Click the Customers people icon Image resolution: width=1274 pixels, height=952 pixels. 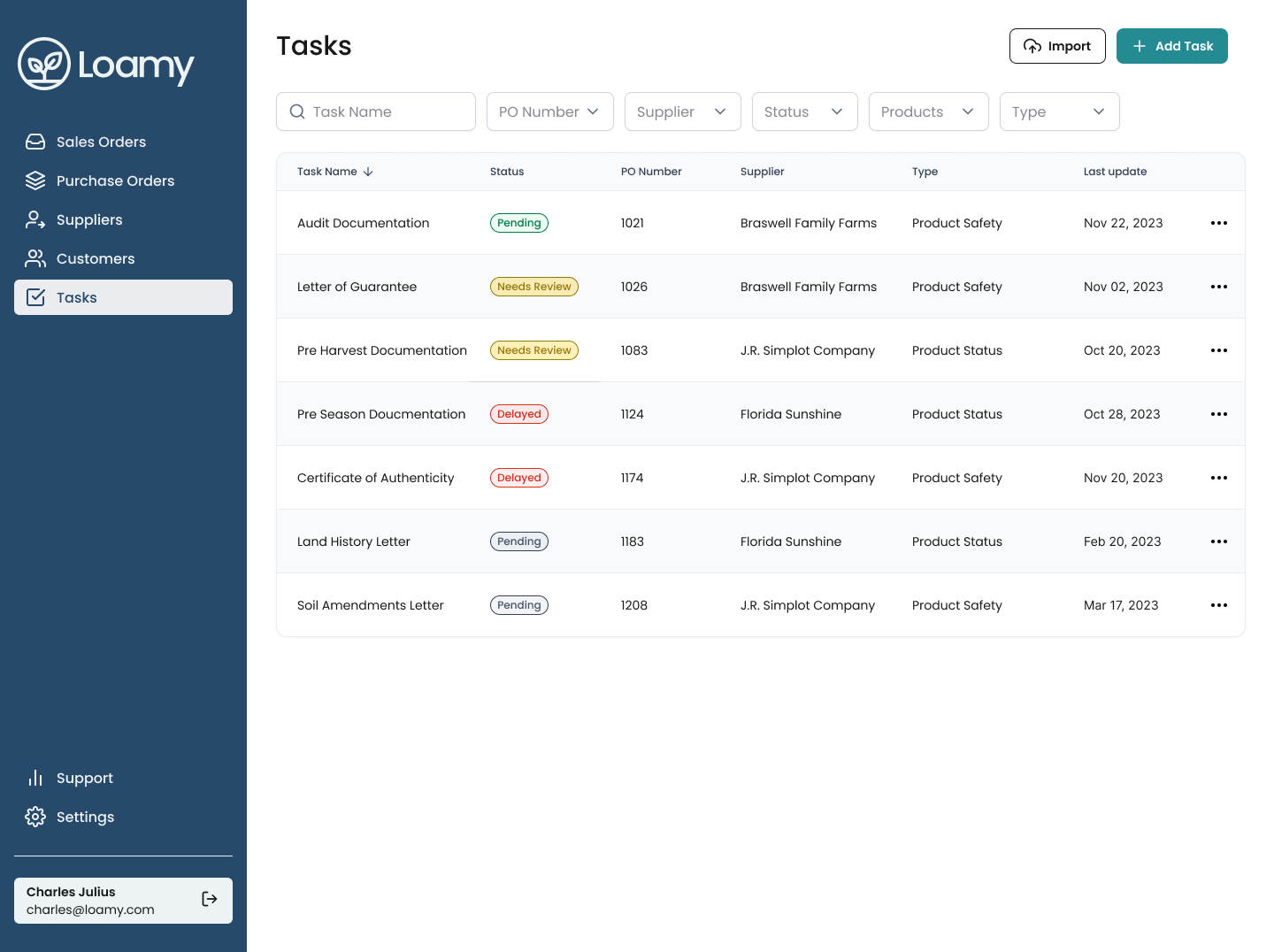tap(35, 258)
